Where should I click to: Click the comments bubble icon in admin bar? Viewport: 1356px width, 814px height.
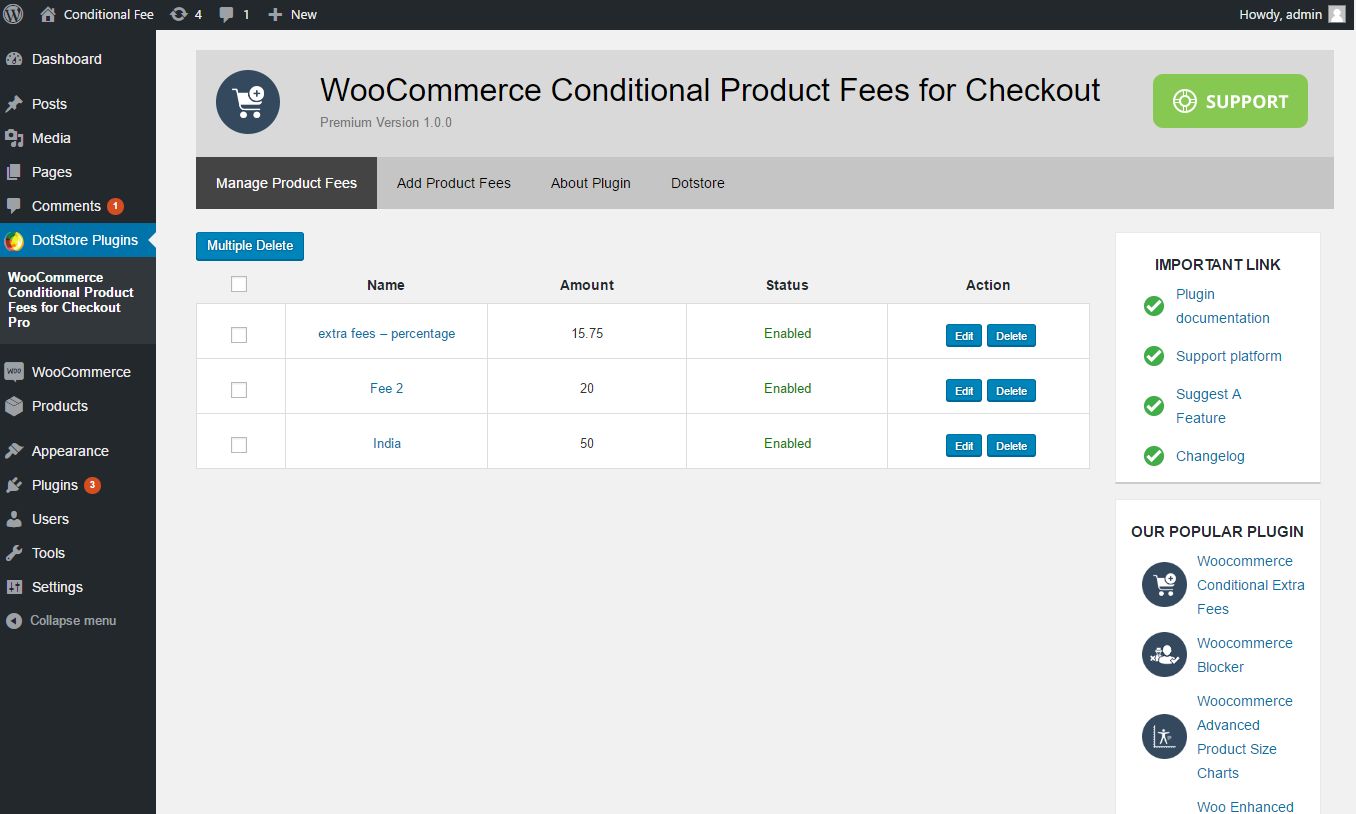pos(227,14)
